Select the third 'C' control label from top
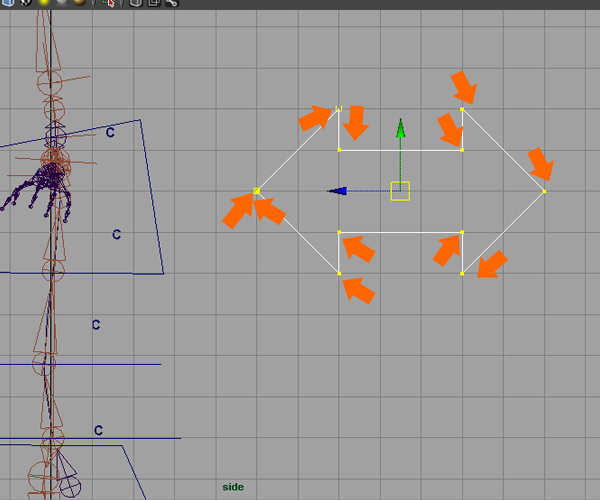600x500 pixels. click(x=96, y=325)
